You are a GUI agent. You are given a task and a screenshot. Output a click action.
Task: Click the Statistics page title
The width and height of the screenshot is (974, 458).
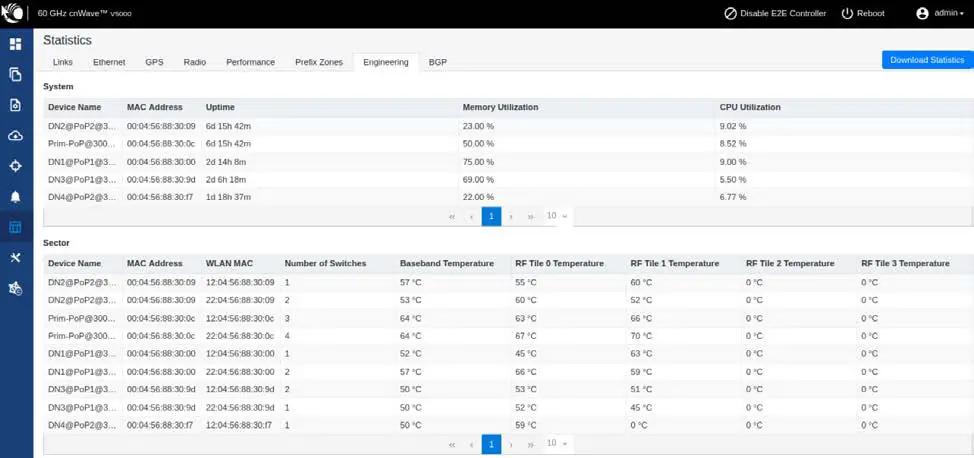point(67,40)
